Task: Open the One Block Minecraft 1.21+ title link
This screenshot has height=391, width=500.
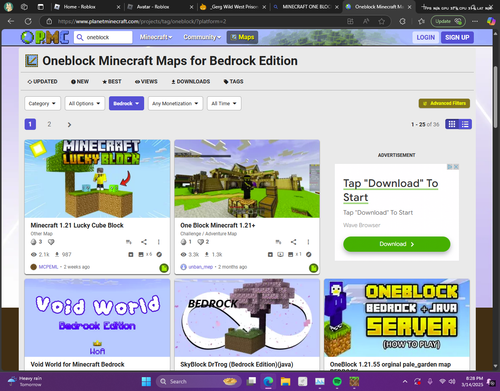Action: point(218,225)
